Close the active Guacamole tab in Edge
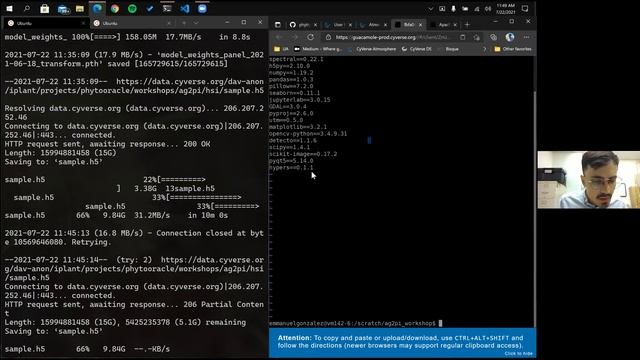Viewport: 640px width, 360px height. pos(420,25)
